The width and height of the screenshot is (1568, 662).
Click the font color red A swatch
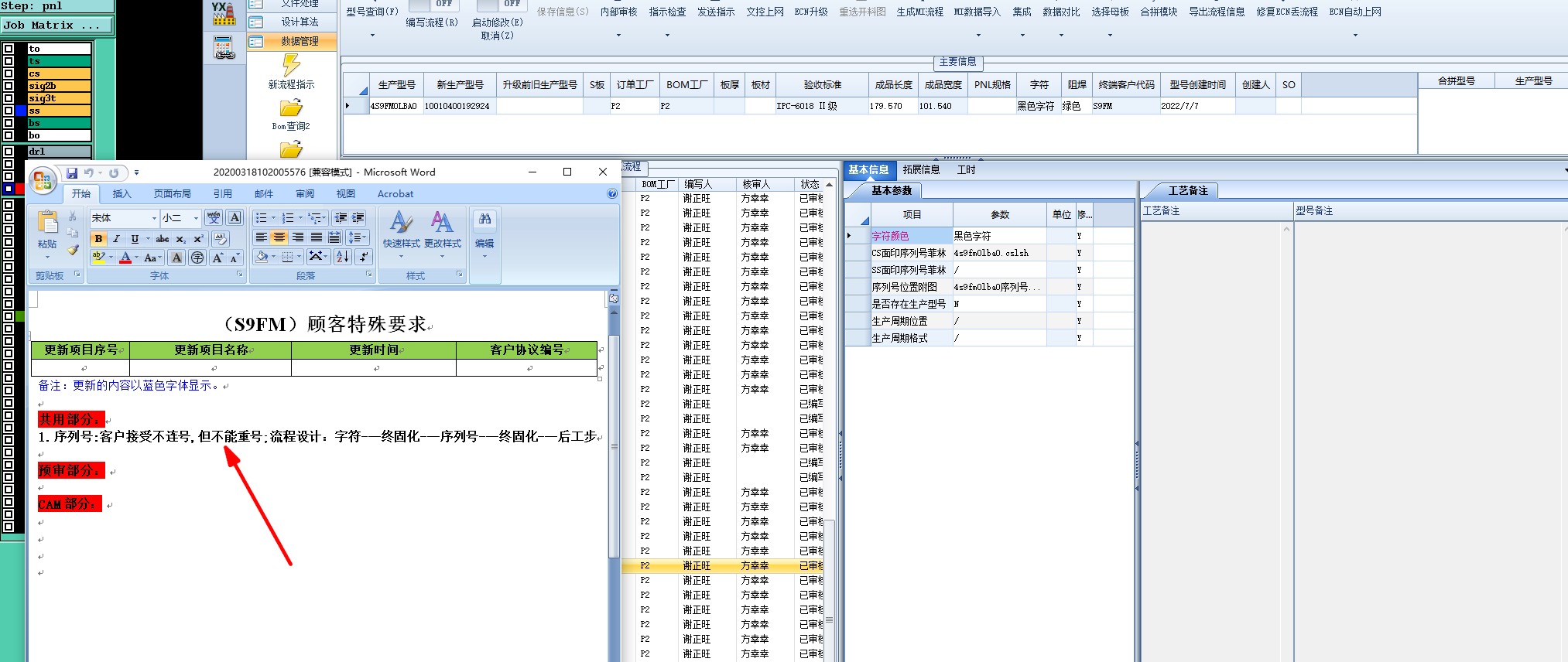(125, 258)
